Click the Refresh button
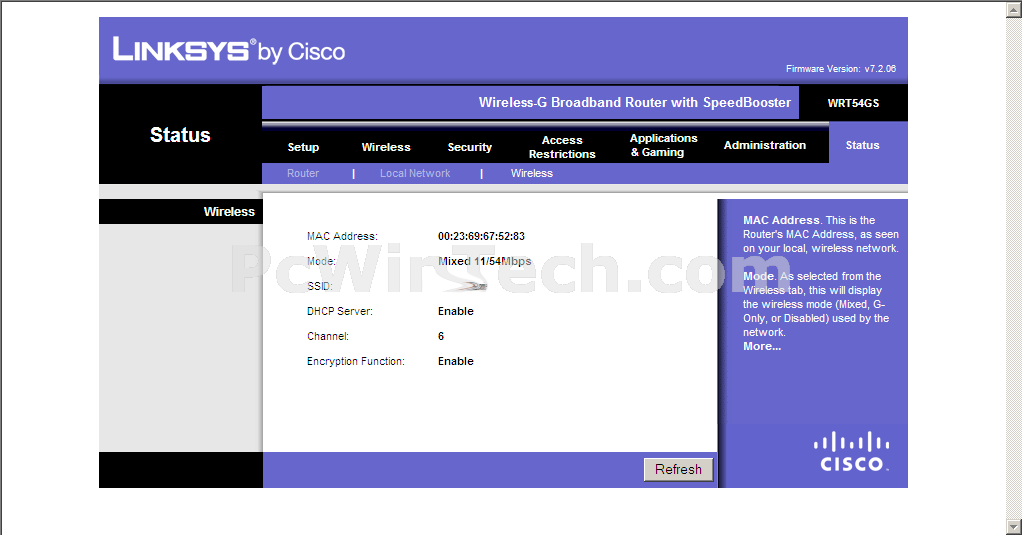The height and width of the screenshot is (535, 1022). pyautogui.click(x=679, y=469)
